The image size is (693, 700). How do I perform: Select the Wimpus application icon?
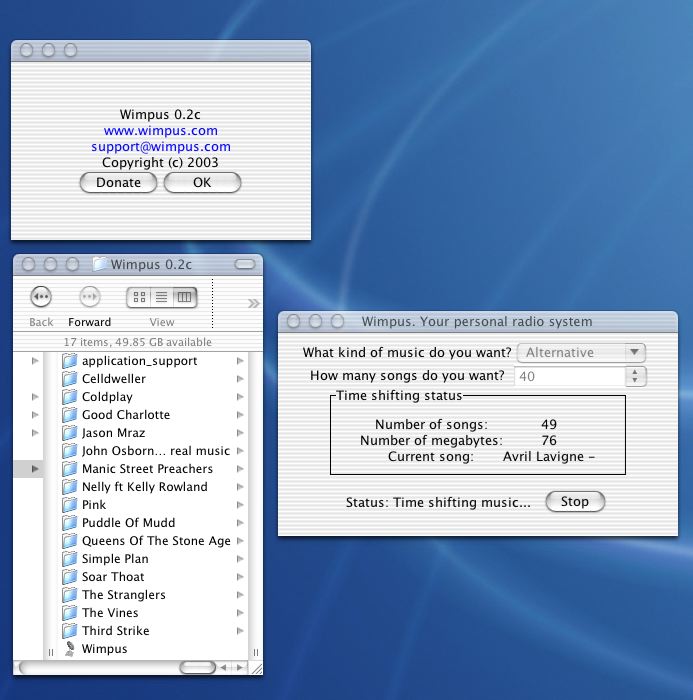coord(69,649)
